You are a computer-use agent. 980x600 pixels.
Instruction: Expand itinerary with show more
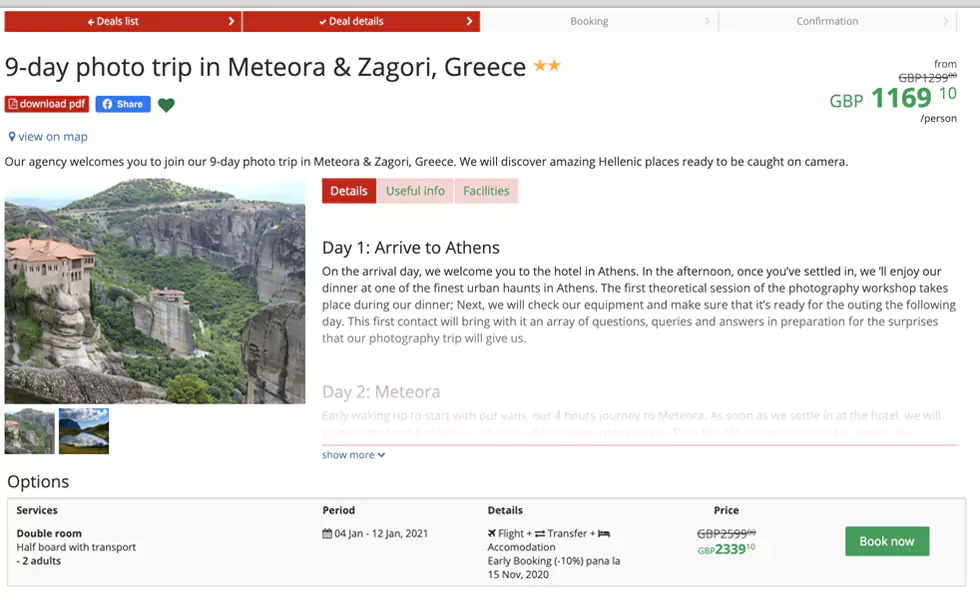[353, 455]
